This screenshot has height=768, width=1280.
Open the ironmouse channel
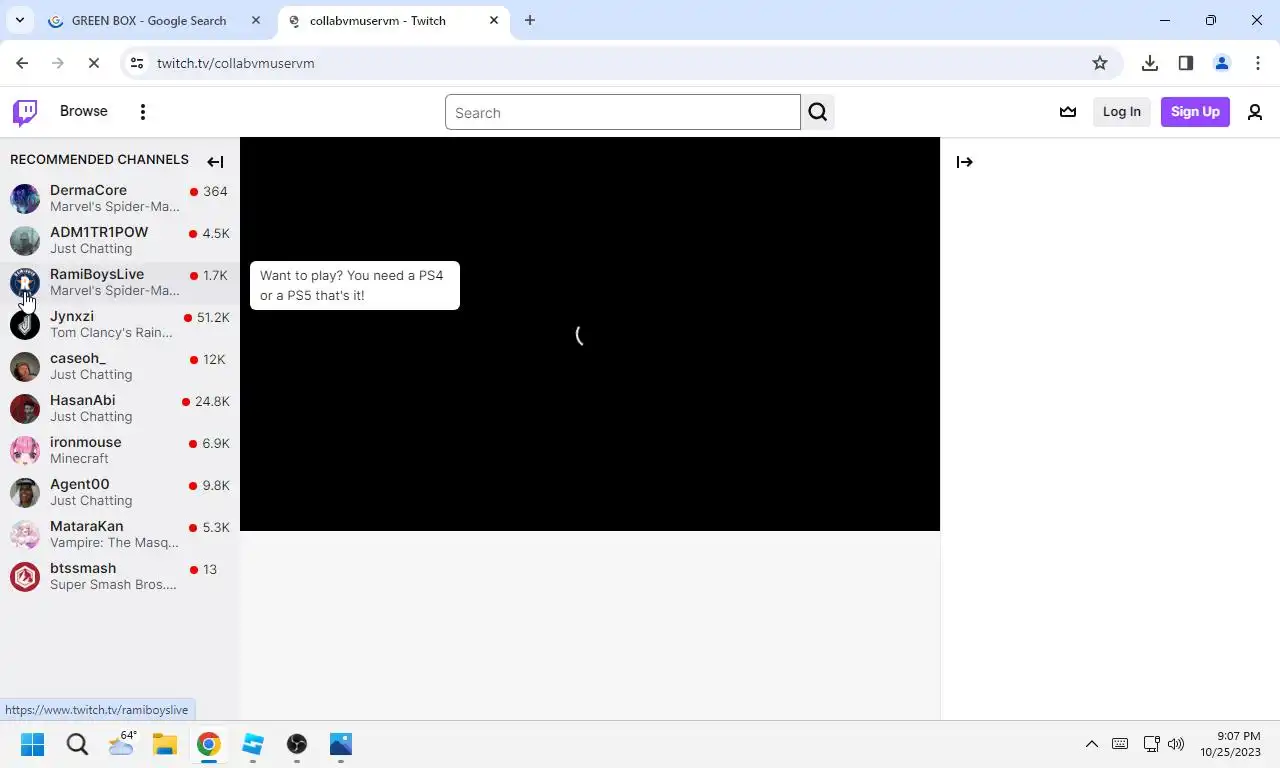[120, 450]
